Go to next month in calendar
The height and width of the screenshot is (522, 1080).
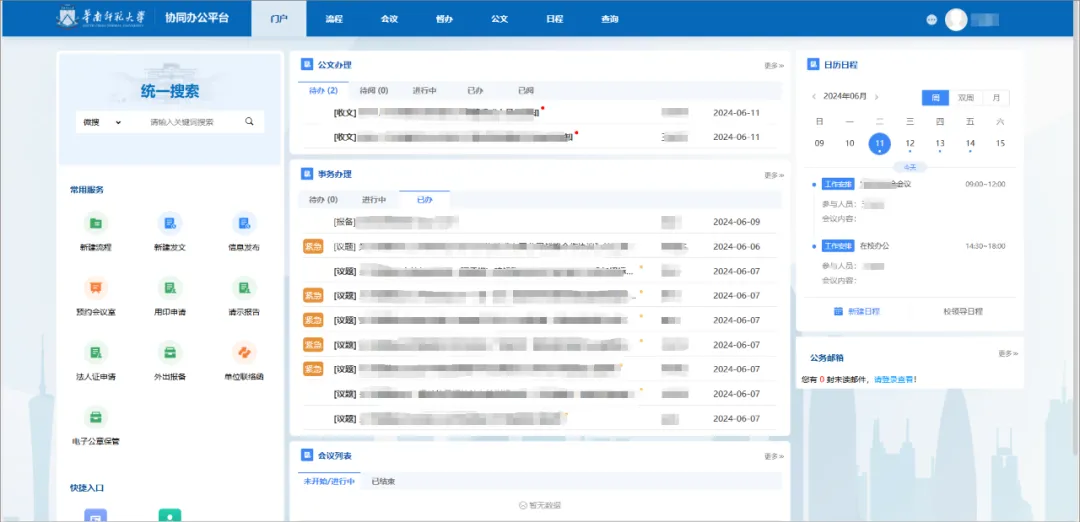[x=876, y=97]
